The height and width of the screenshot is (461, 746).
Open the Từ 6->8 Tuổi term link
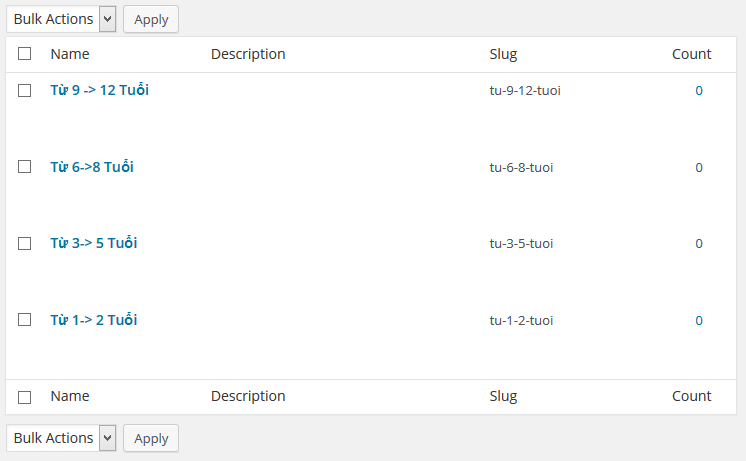click(92, 167)
